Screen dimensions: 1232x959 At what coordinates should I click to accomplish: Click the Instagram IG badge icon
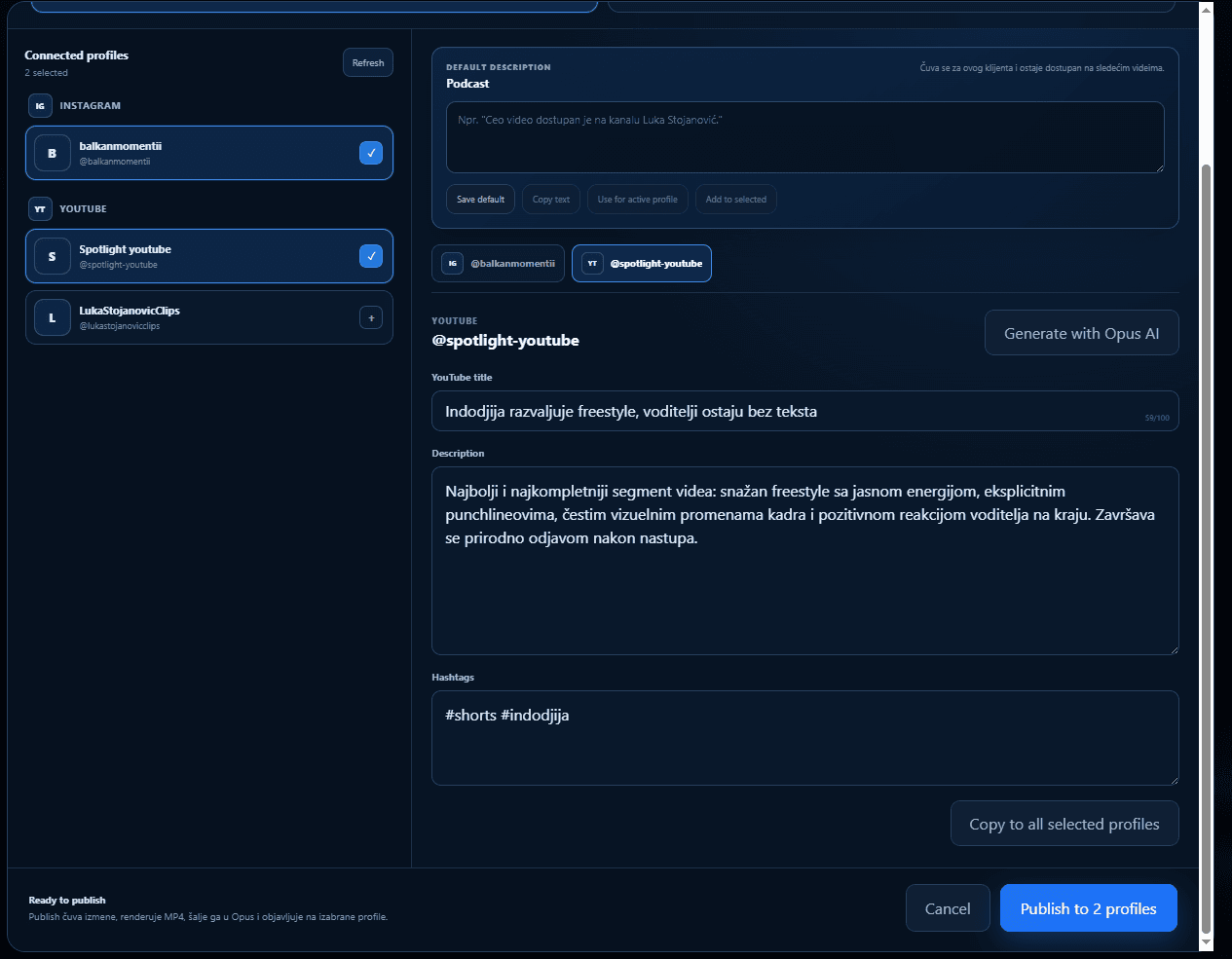[40, 106]
